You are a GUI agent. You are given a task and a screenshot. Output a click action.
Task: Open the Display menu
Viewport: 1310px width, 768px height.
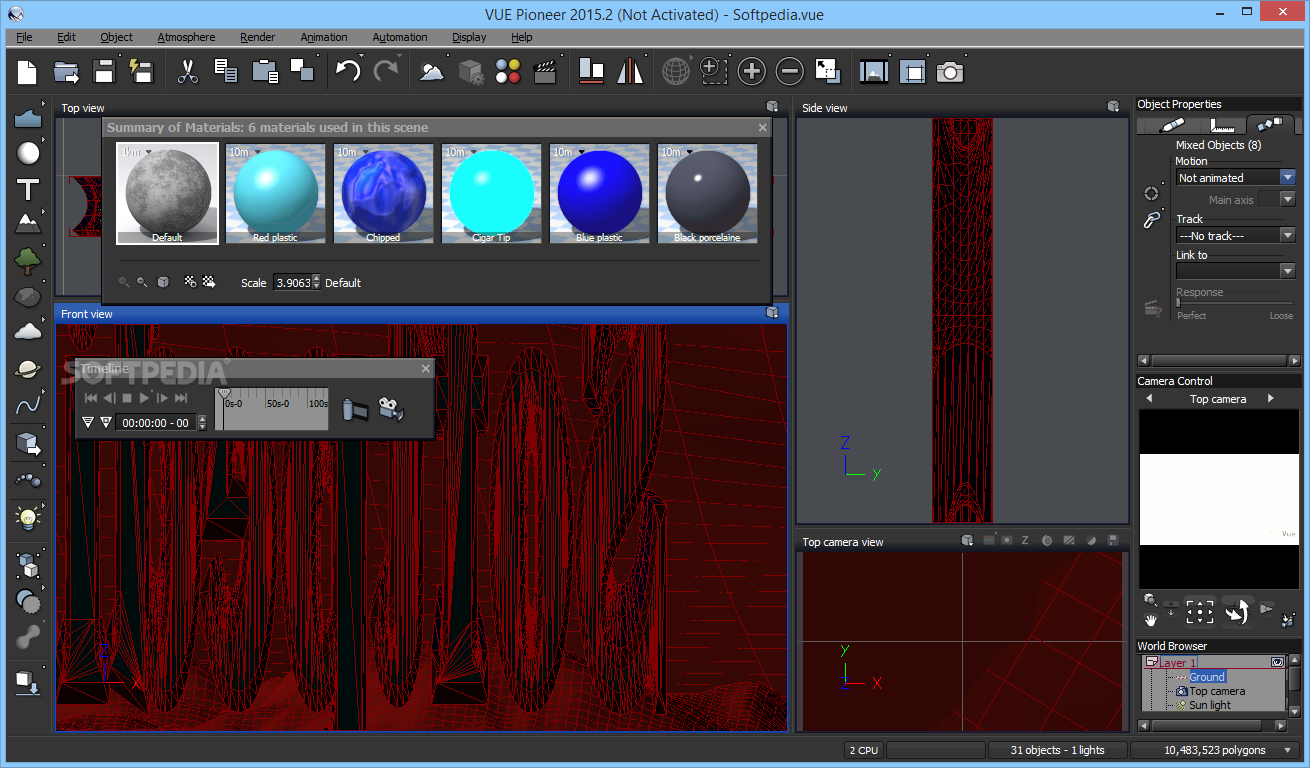pos(469,37)
